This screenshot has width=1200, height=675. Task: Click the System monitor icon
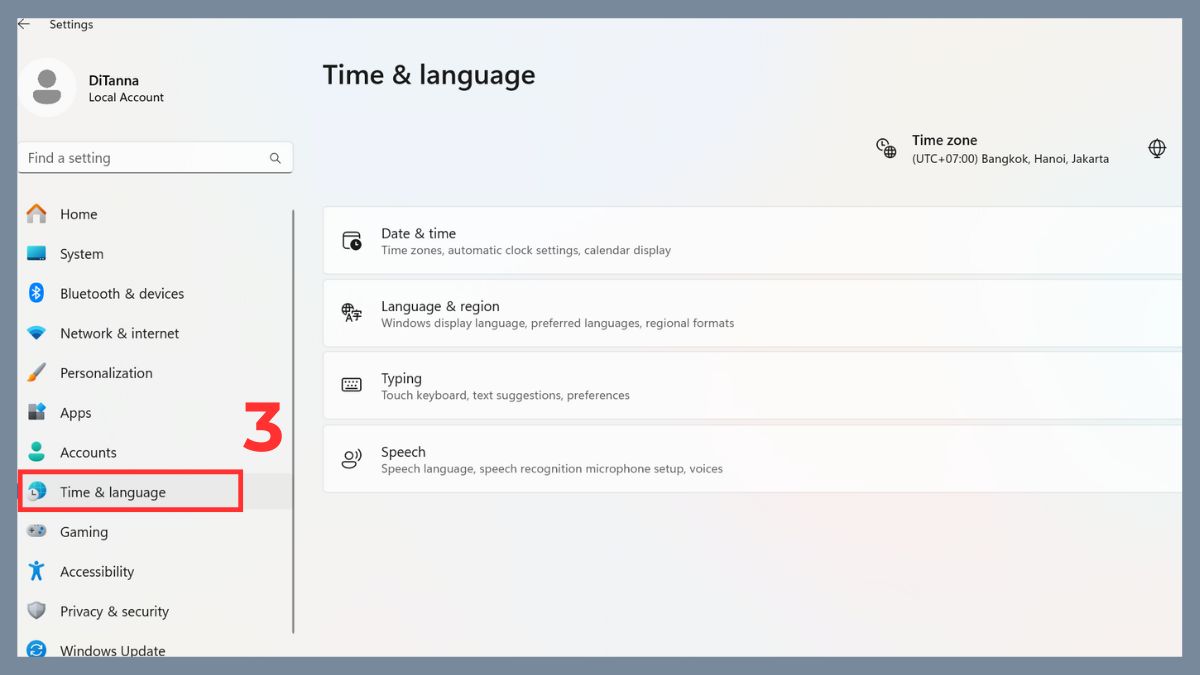tap(37, 254)
